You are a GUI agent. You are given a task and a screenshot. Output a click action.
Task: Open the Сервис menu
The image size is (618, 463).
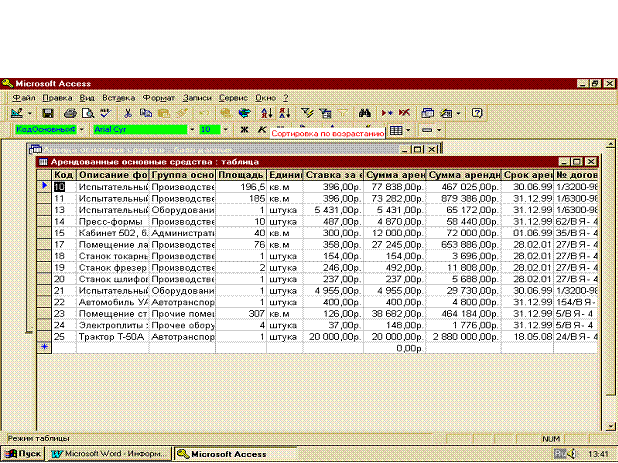(231, 98)
